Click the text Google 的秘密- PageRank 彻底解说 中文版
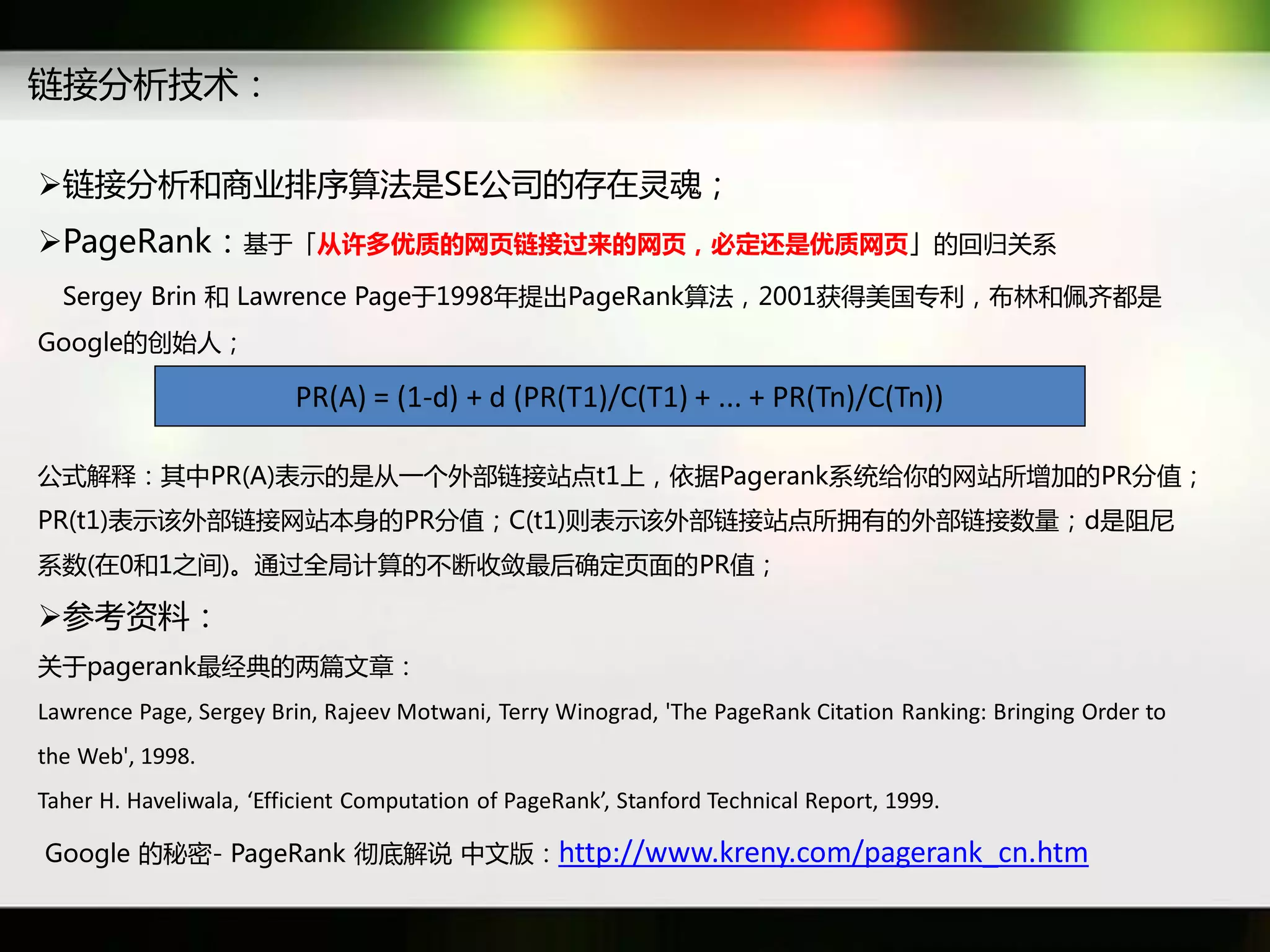Viewport: 1270px width, 952px height. coord(298,854)
